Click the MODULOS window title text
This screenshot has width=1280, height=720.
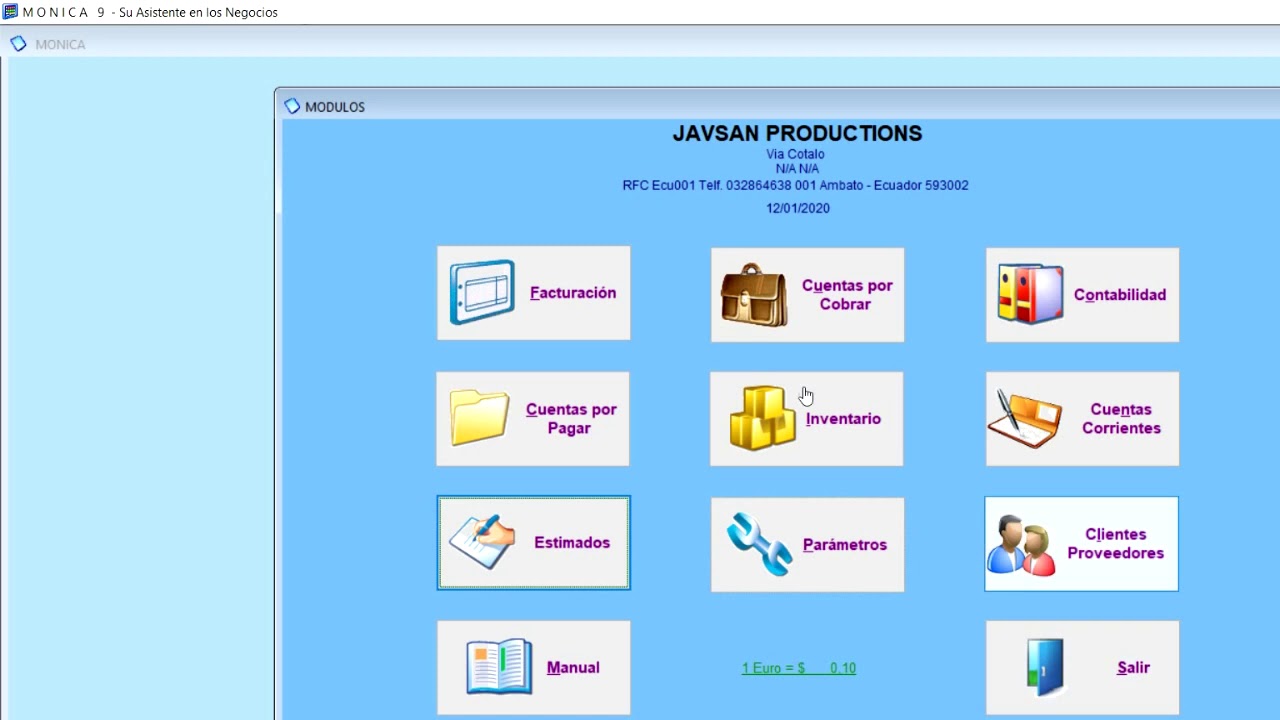click(335, 107)
